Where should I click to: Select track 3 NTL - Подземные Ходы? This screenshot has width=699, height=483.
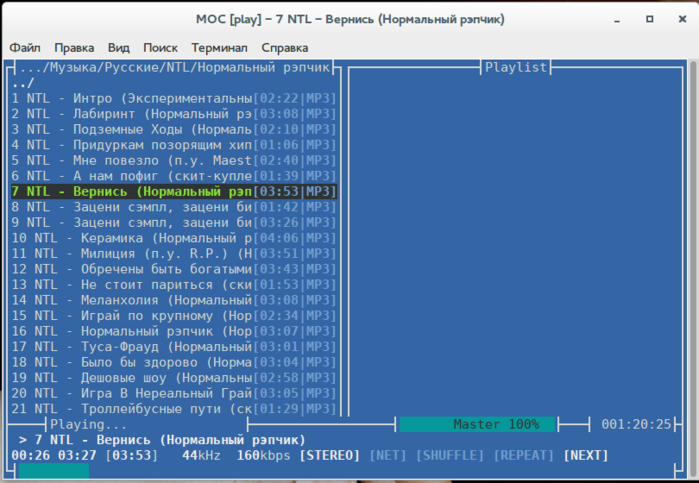point(174,129)
